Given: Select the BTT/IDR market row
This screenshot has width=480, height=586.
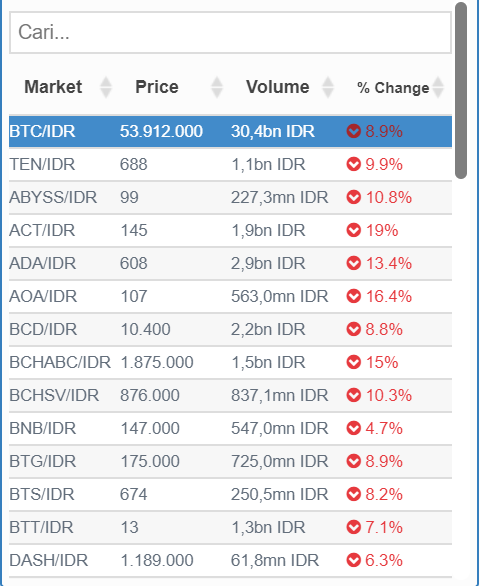Looking at the screenshot, I should point(230,527).
